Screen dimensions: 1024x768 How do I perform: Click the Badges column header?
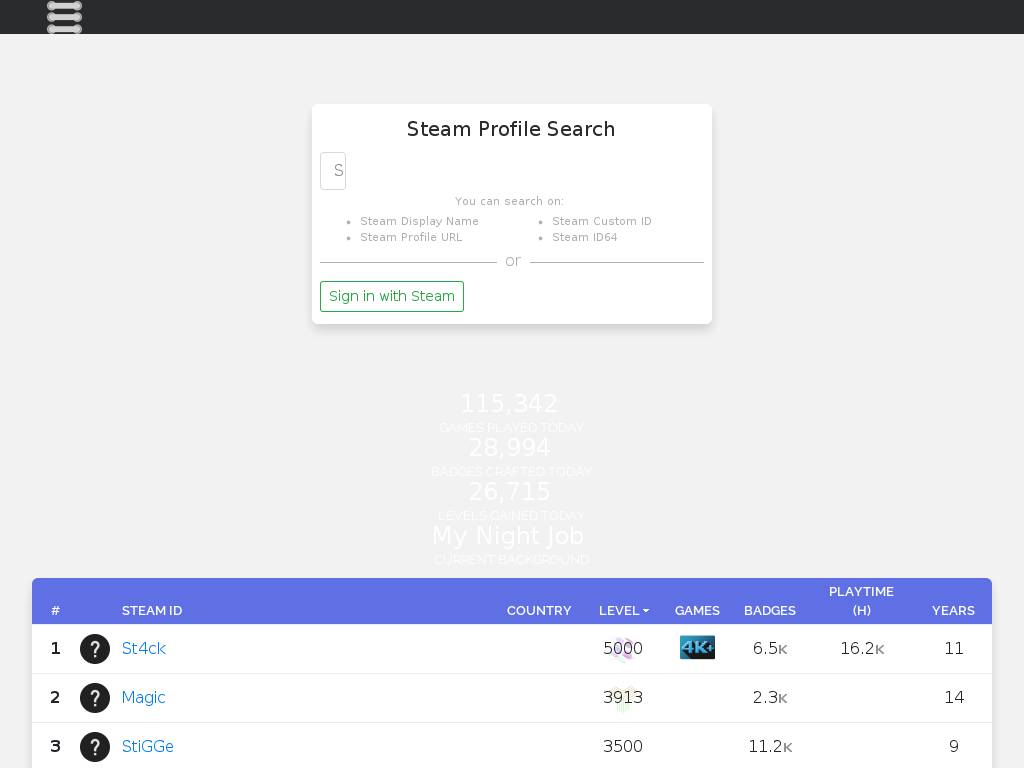[770, 610]
